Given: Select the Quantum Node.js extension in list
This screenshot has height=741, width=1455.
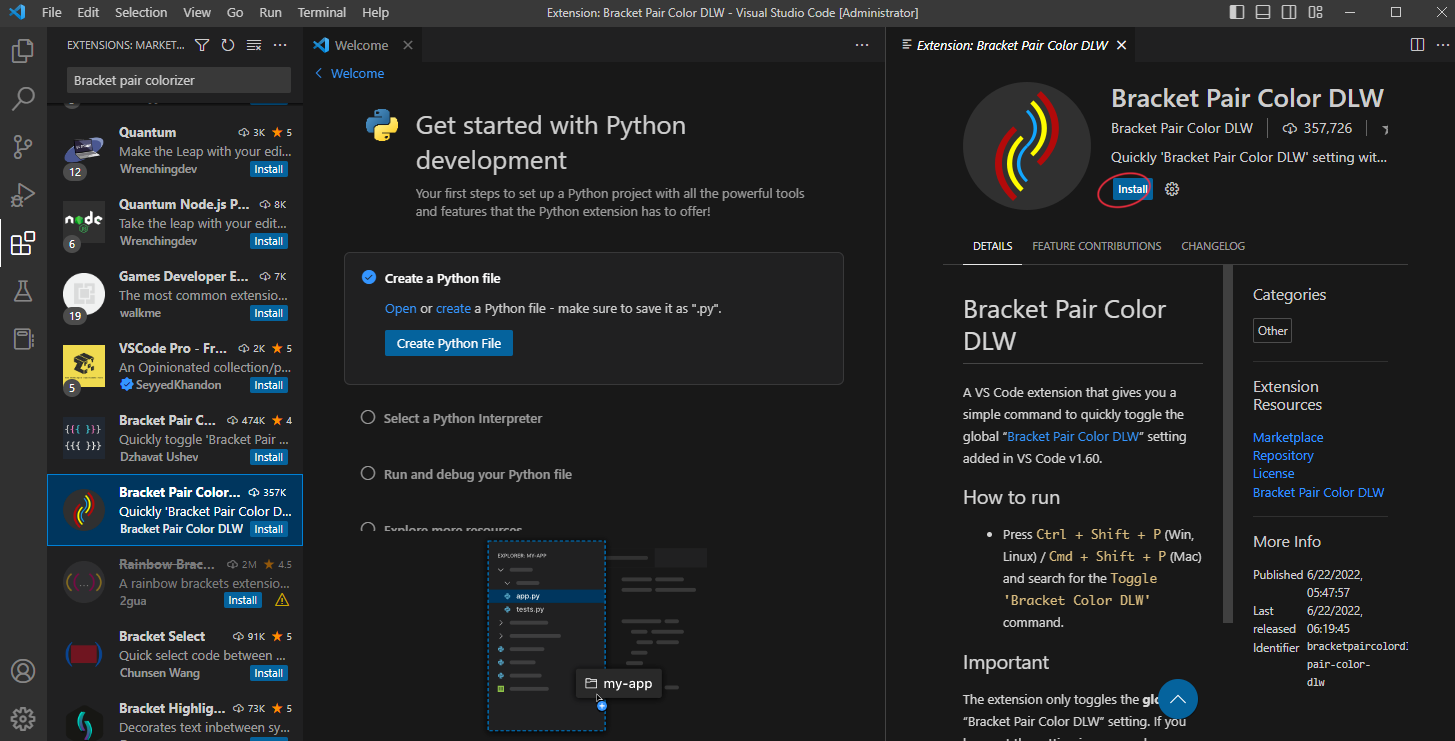Looking at the screenshot, I should click(x=175, y=222).
